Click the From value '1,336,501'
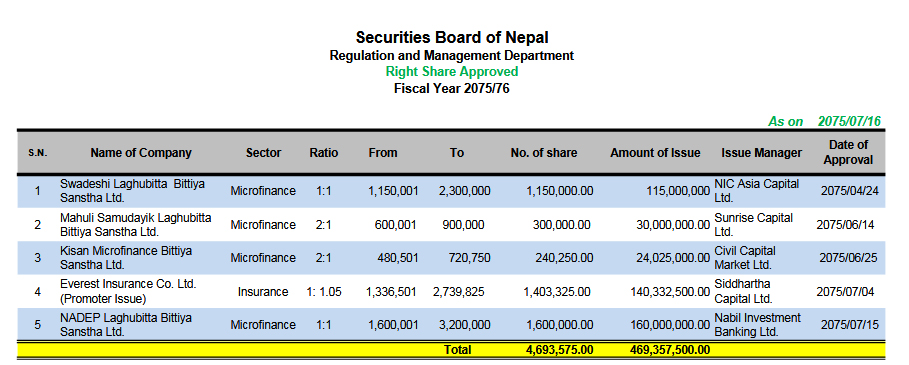The image size is (909, 365). pos(391,292)
